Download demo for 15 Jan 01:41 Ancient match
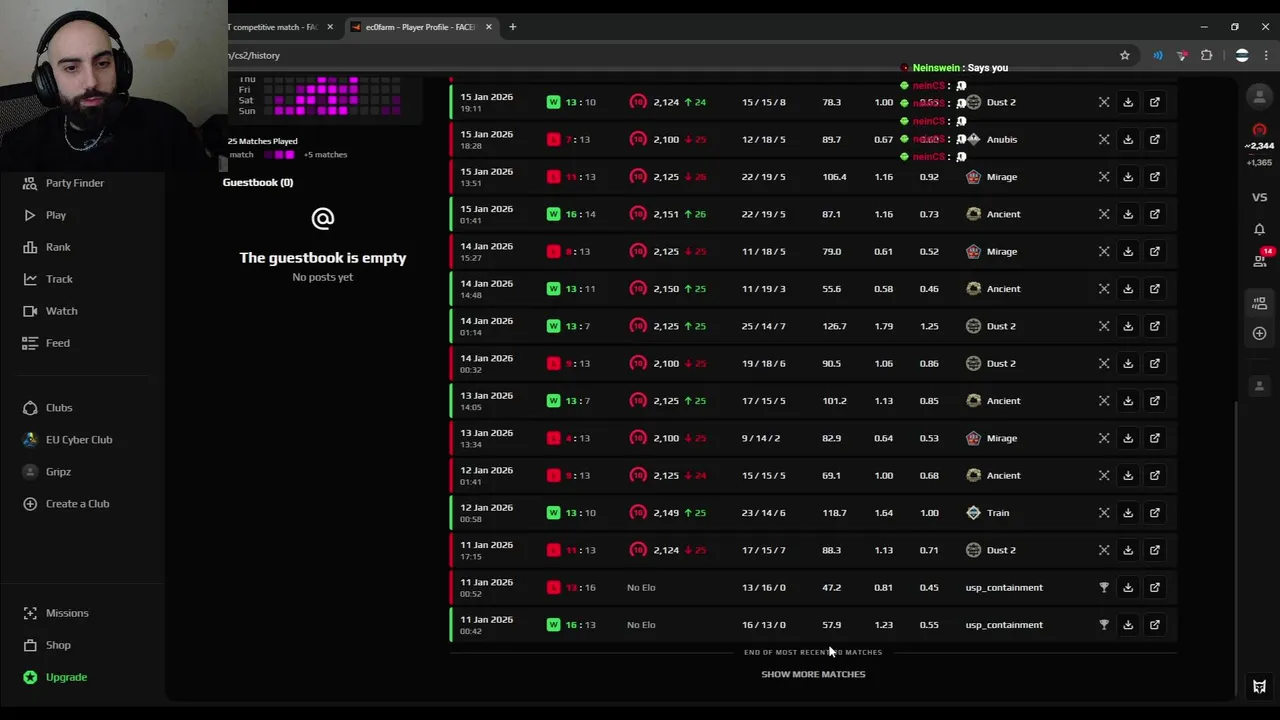This screenshot has height=720, width=1280. (1128, 214)
